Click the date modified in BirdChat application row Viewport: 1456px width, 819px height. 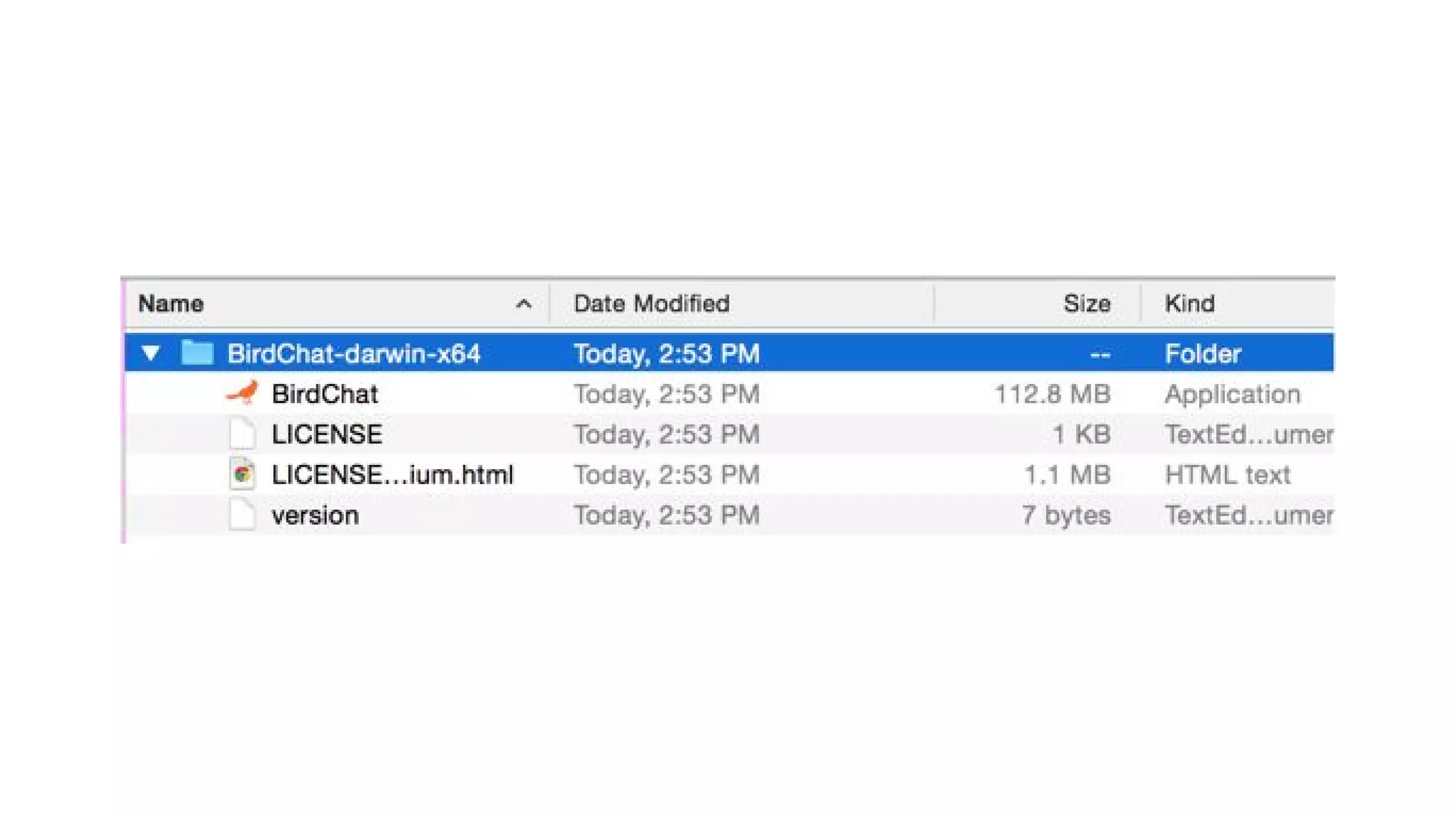[667, 394]
